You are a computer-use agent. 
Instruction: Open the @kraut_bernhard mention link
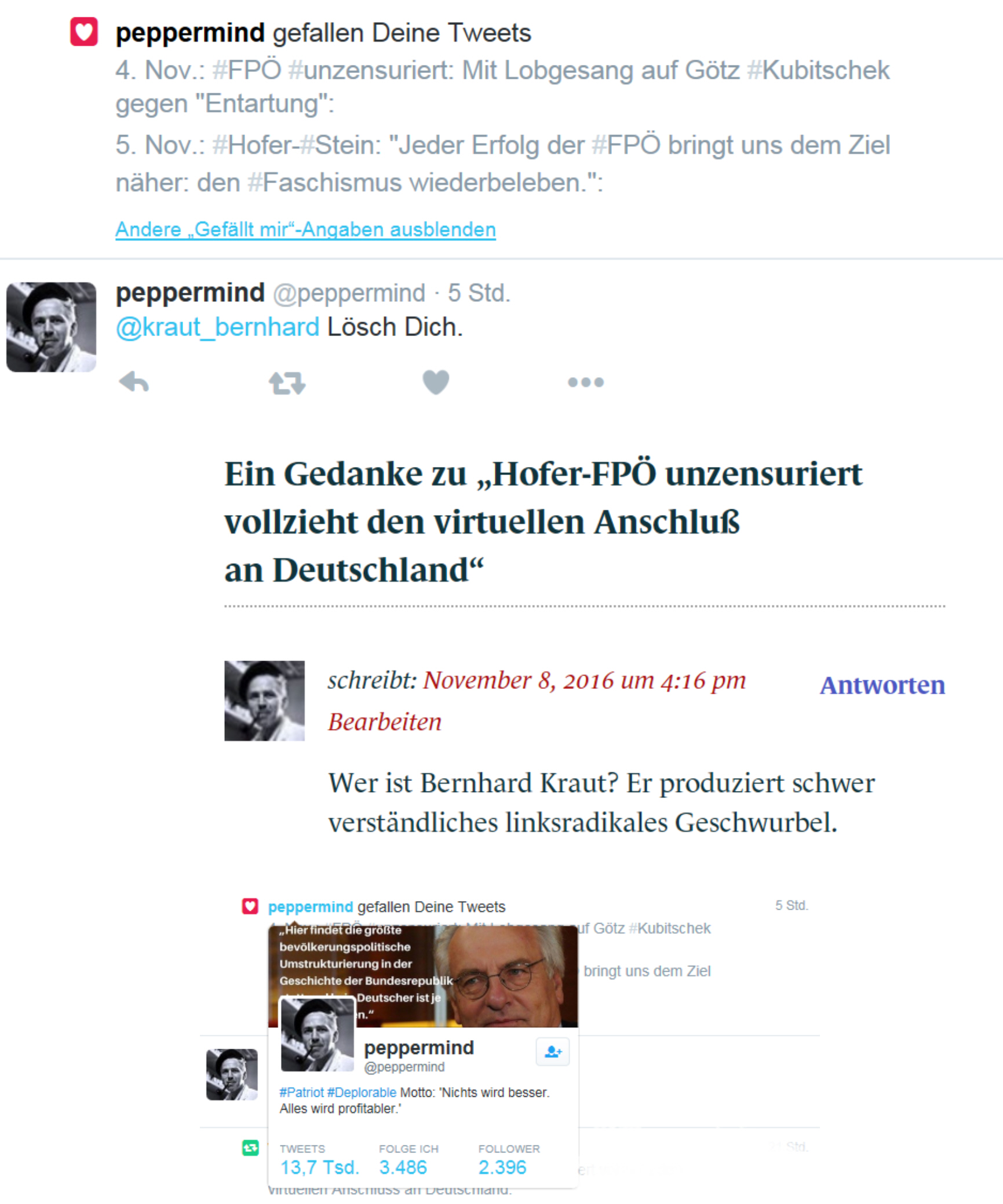(x=217, y=327)
